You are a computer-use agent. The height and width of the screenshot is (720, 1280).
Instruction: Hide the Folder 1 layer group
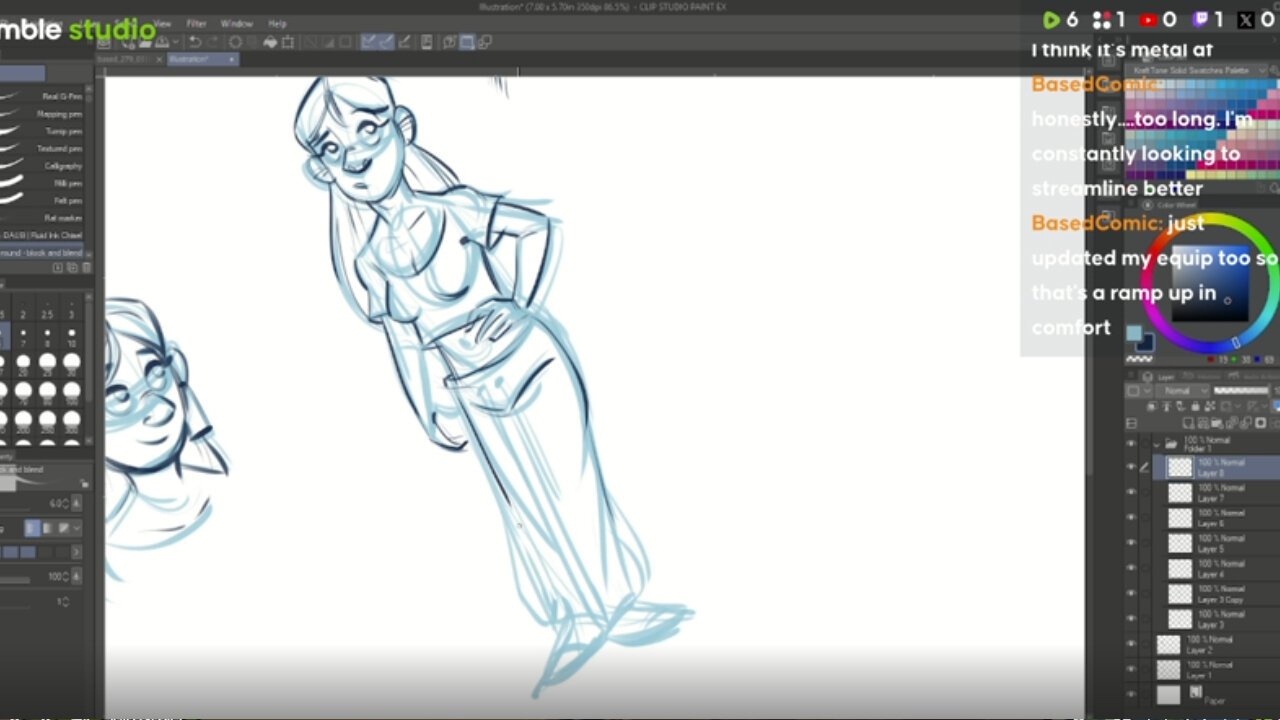point(1131,443)
